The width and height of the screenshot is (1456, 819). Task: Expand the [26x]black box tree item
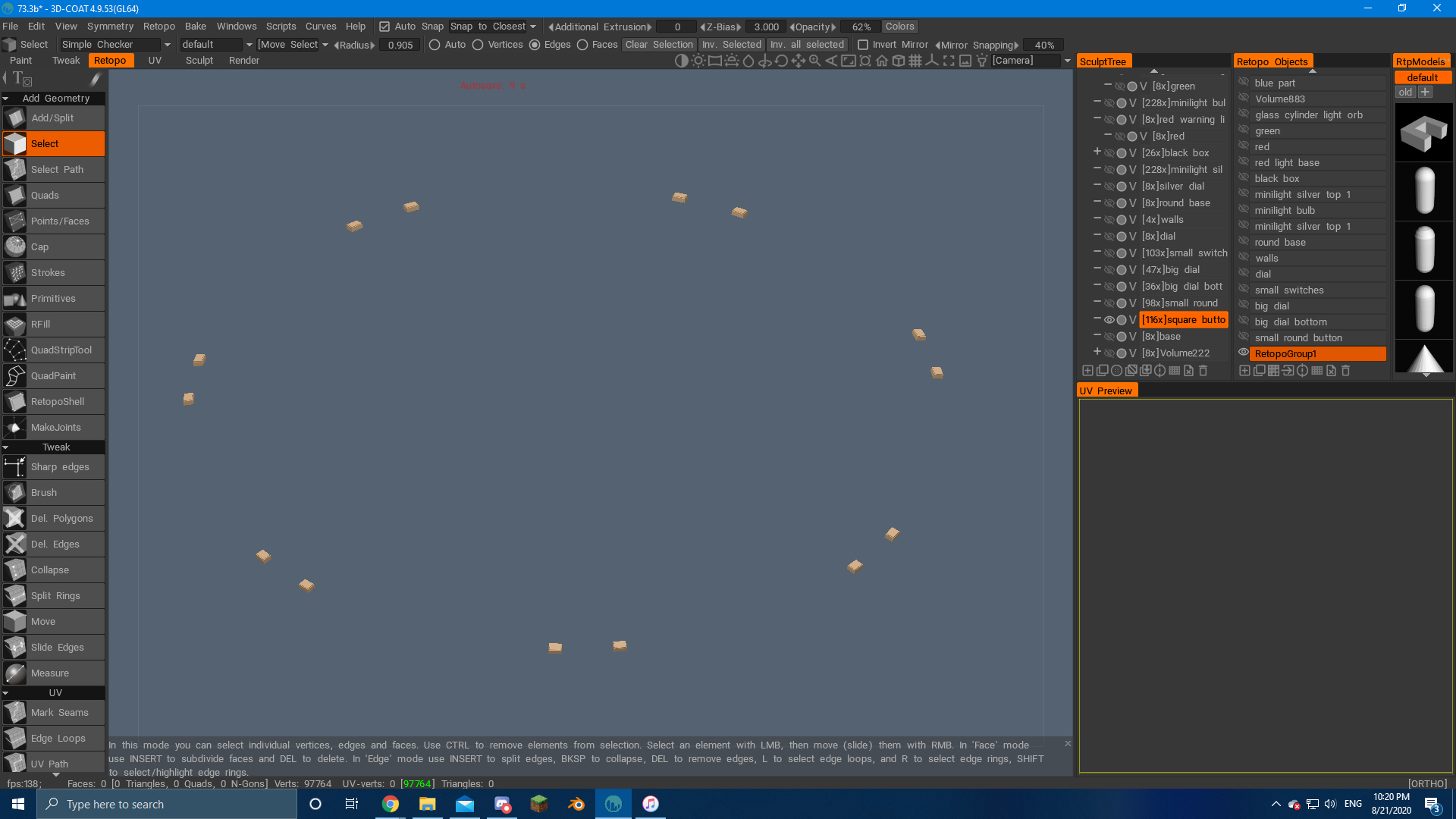(1097, 152)
